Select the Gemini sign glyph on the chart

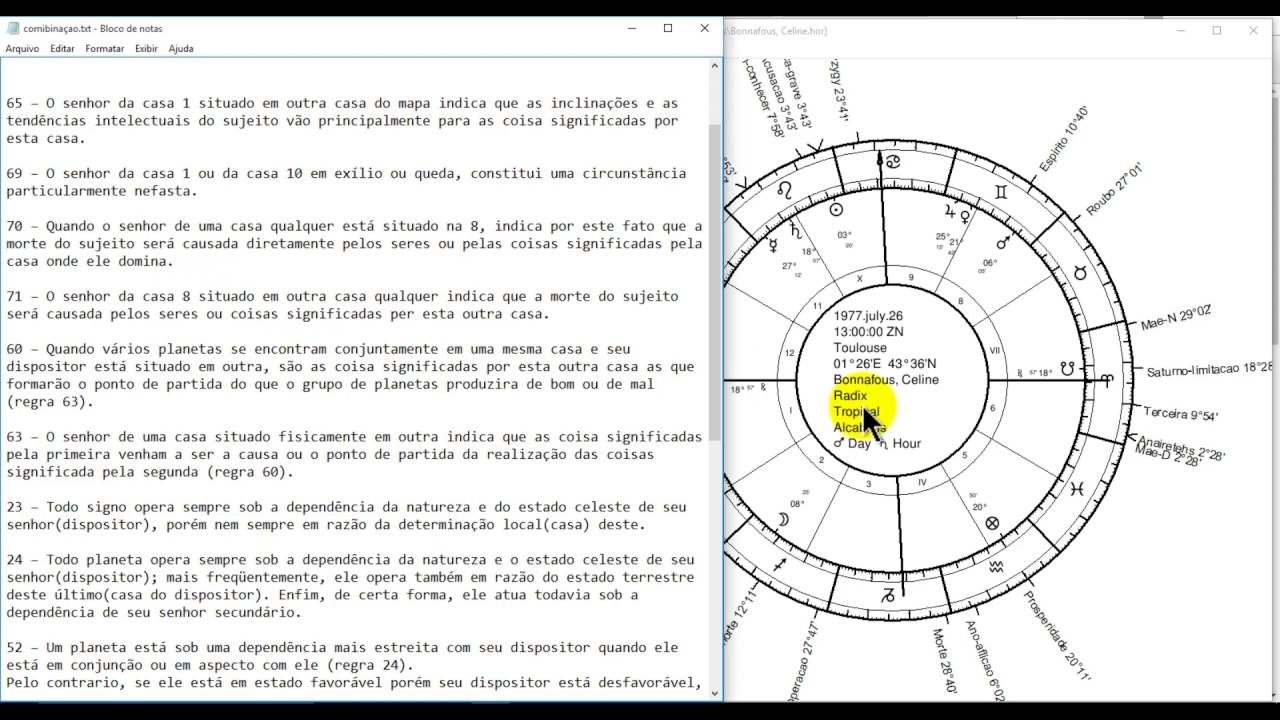coord(1001,191)
